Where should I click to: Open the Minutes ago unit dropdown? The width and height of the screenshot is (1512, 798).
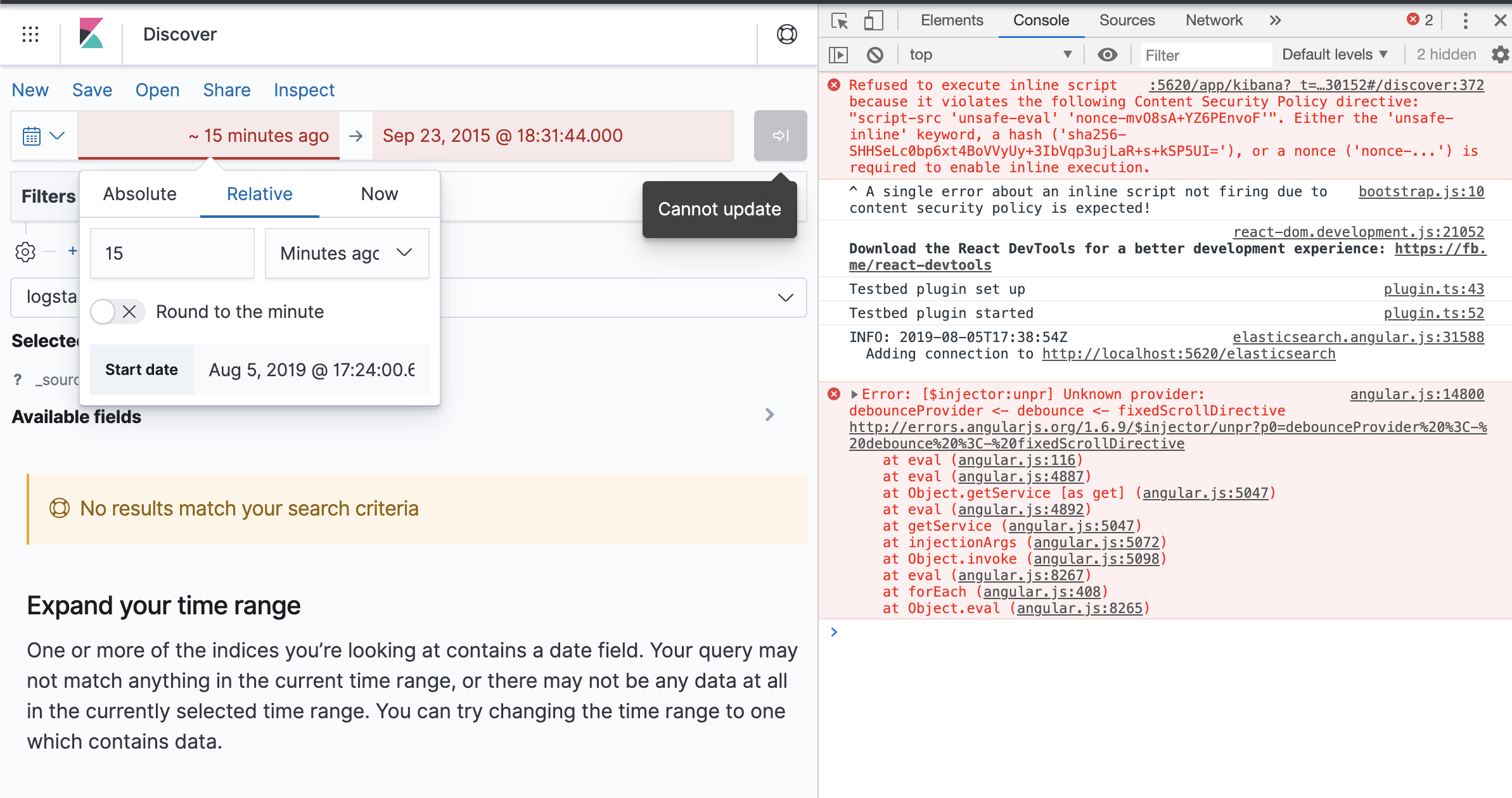pyautogui.click(x=347, y=253)
